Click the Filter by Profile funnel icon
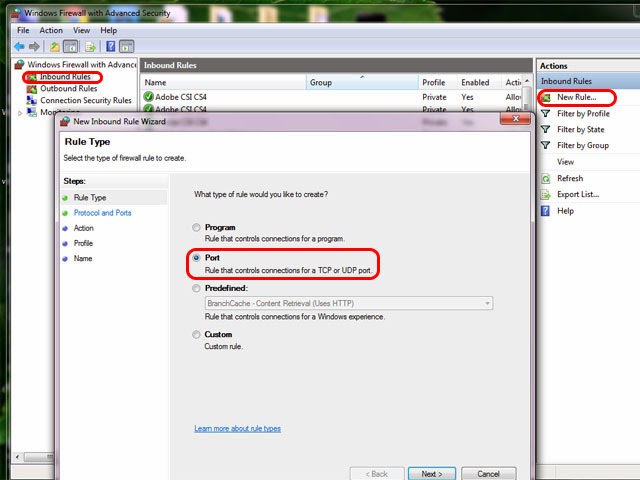This screenshot has height=480, width=640. 546,113
